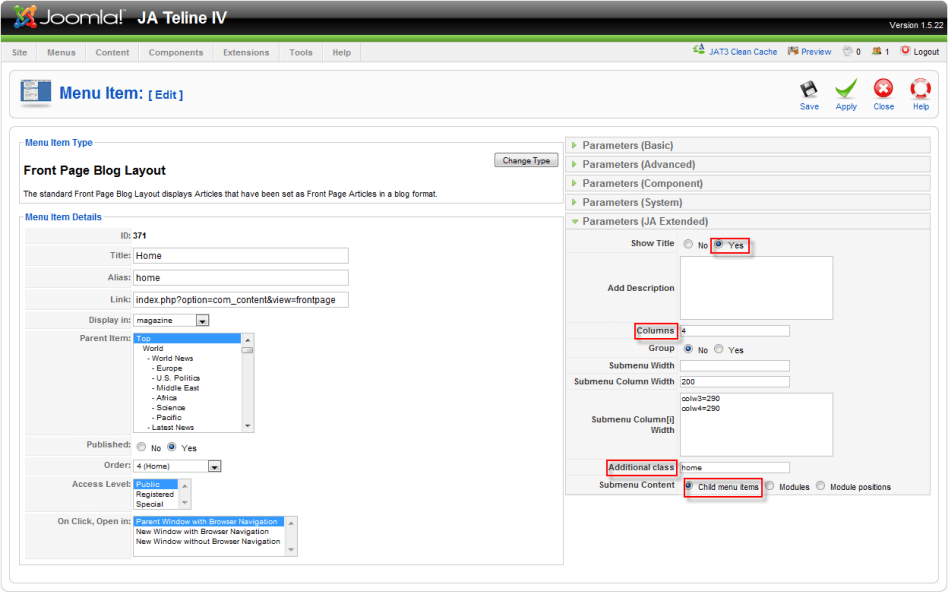This screenshot has height=593, width=949.
Task: Click the Submenu Column[i] Width textarea
Action: pos(756,425)
